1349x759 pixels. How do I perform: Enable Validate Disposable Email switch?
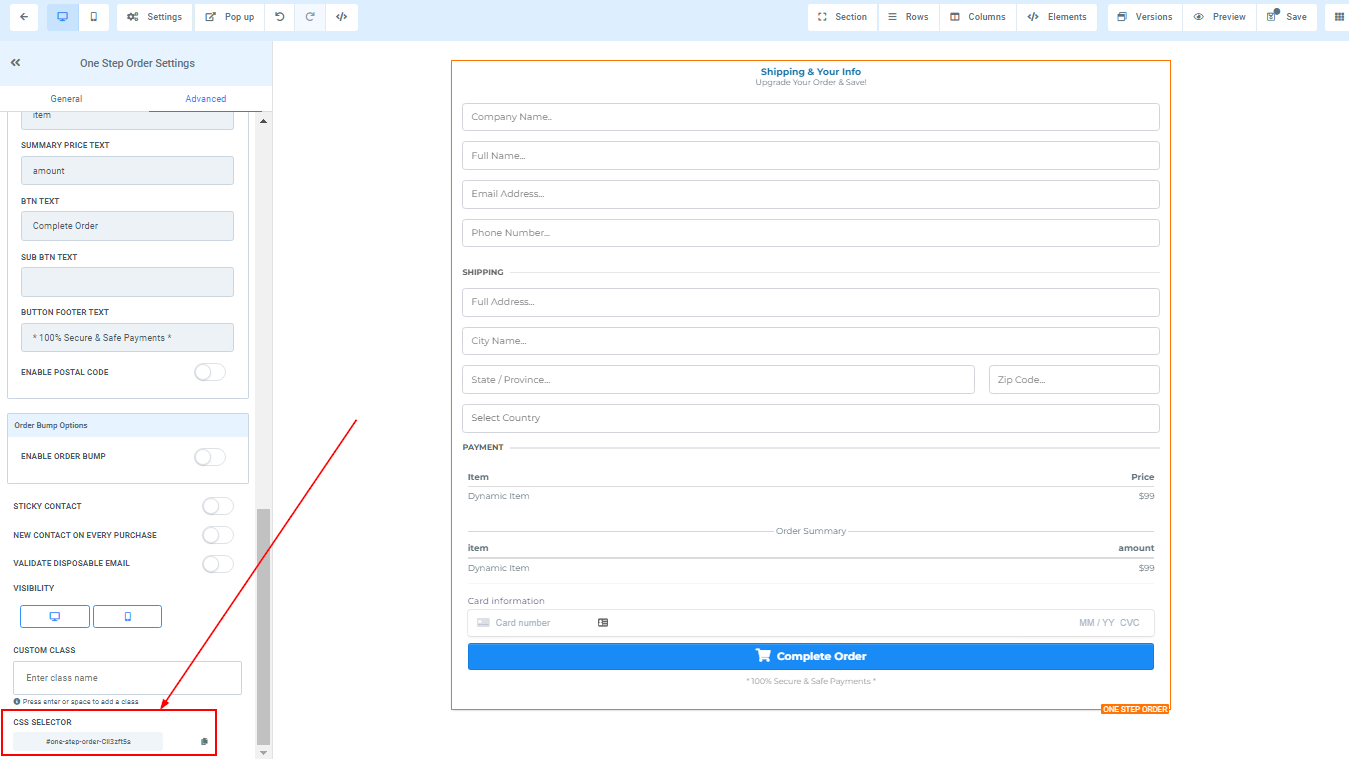point(217,564)
